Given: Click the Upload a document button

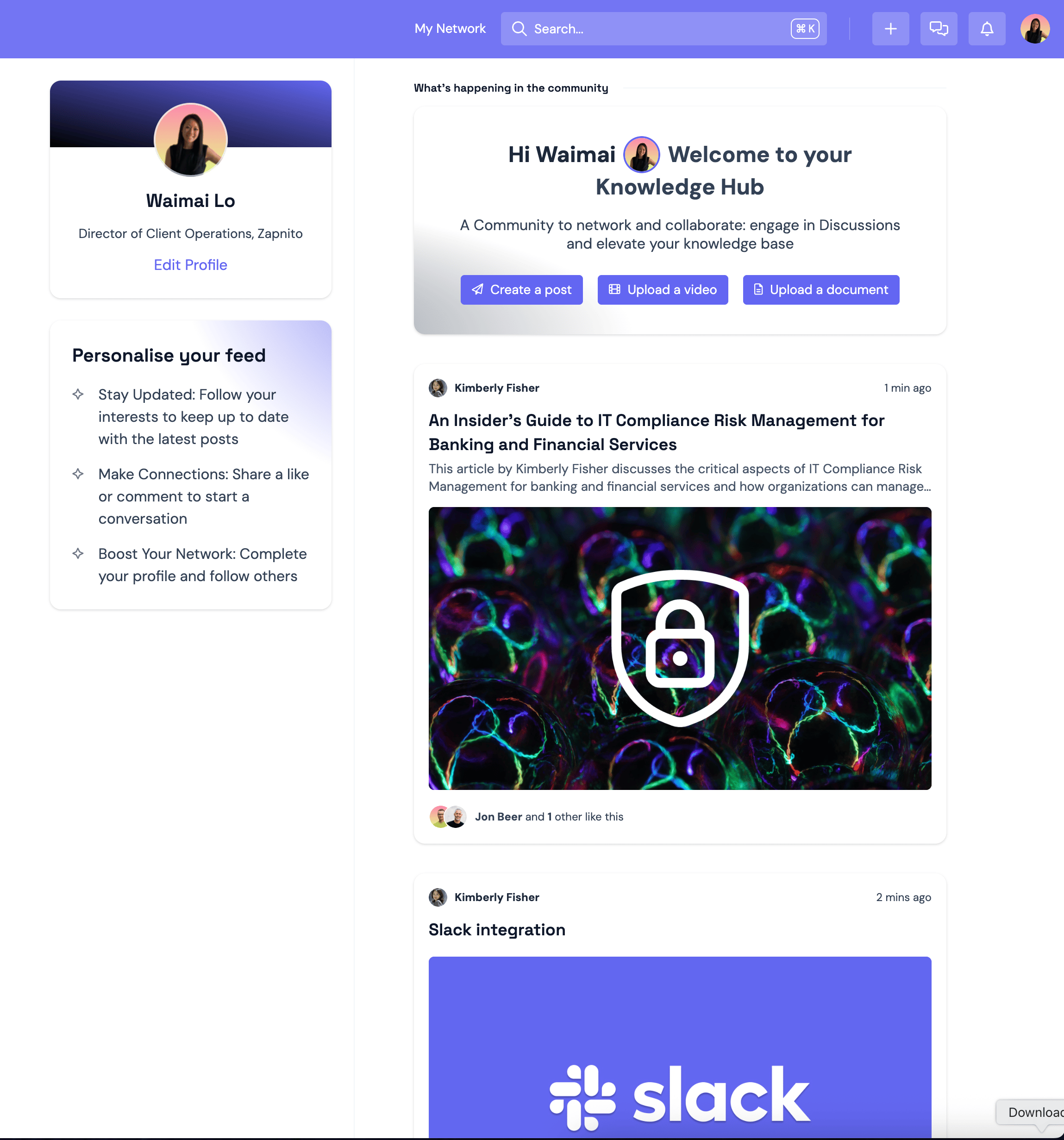Looking at the screenshot, I should tap(821, 289).
